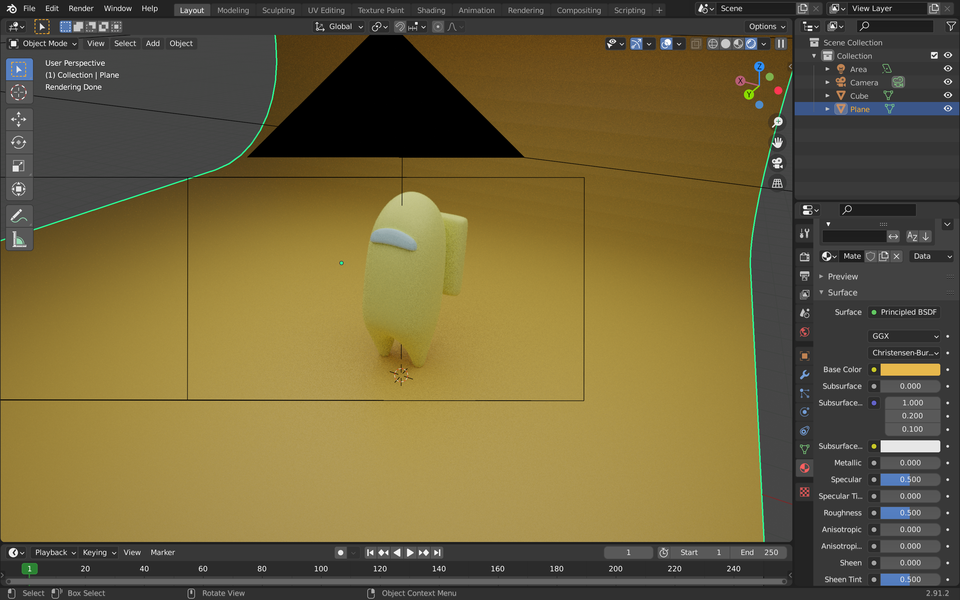The width and height of the screenshot is (960, 600).
Task: Adjust the Specular slider
Action: tap(910, 479)
